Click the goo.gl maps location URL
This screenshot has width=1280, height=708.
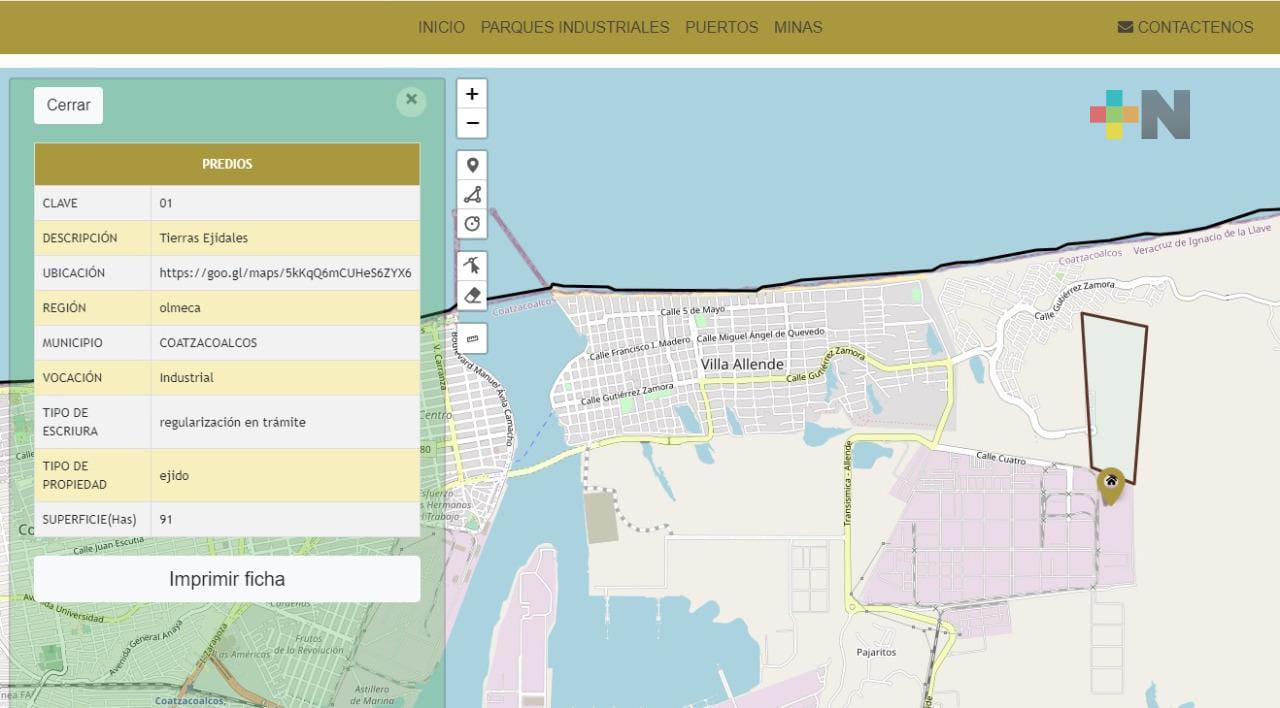click(x=285, y=273)
